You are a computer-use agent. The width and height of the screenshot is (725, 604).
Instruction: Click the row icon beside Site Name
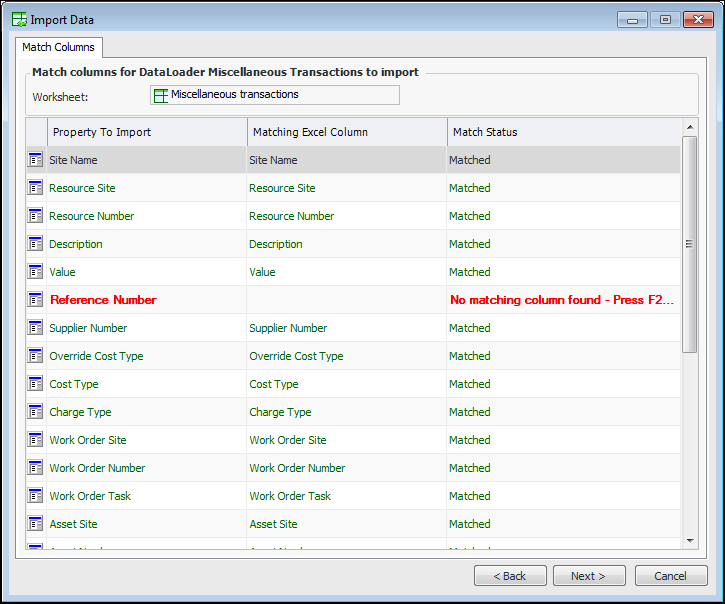pos(36,160)
